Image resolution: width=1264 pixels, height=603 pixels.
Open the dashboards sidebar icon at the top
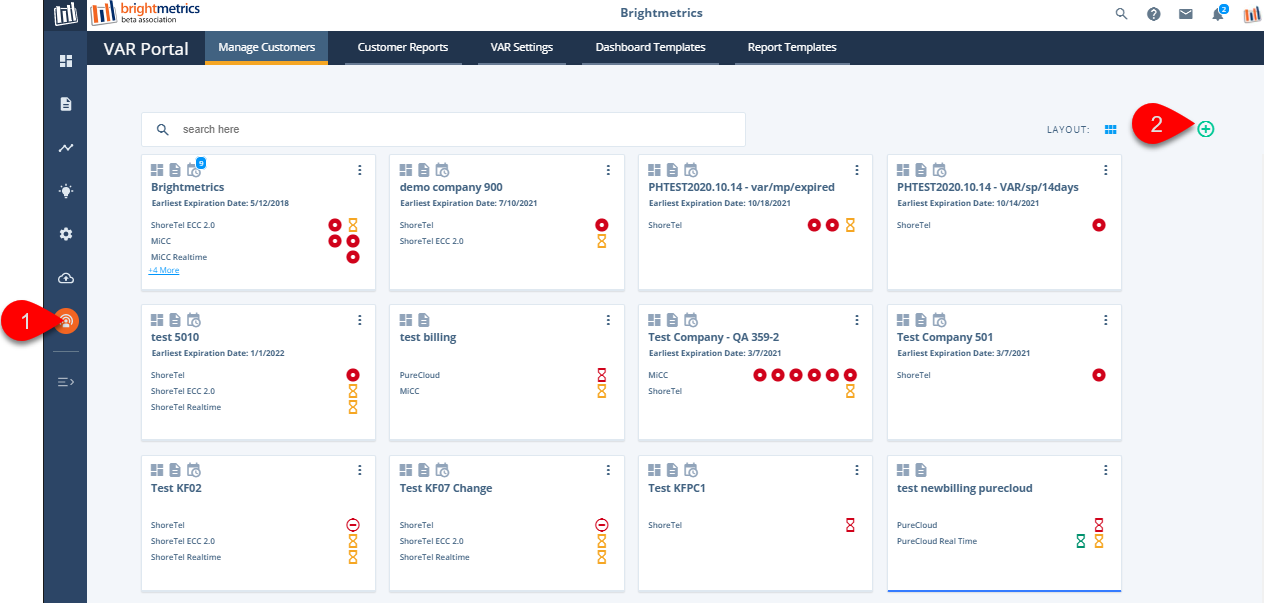tap(65, 60)
